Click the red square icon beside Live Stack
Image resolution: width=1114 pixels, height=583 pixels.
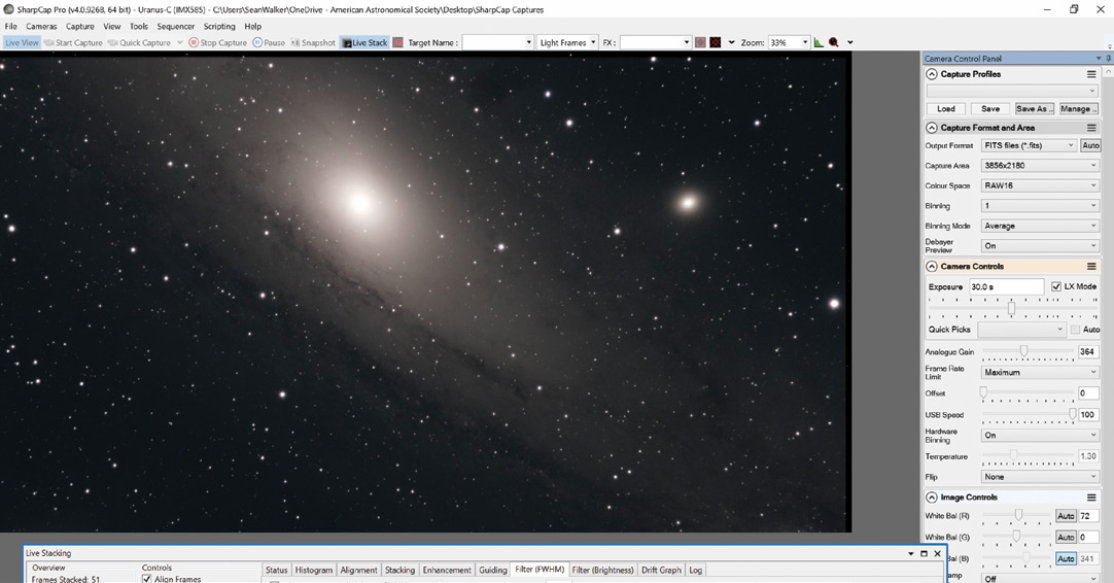click(398, 43)
